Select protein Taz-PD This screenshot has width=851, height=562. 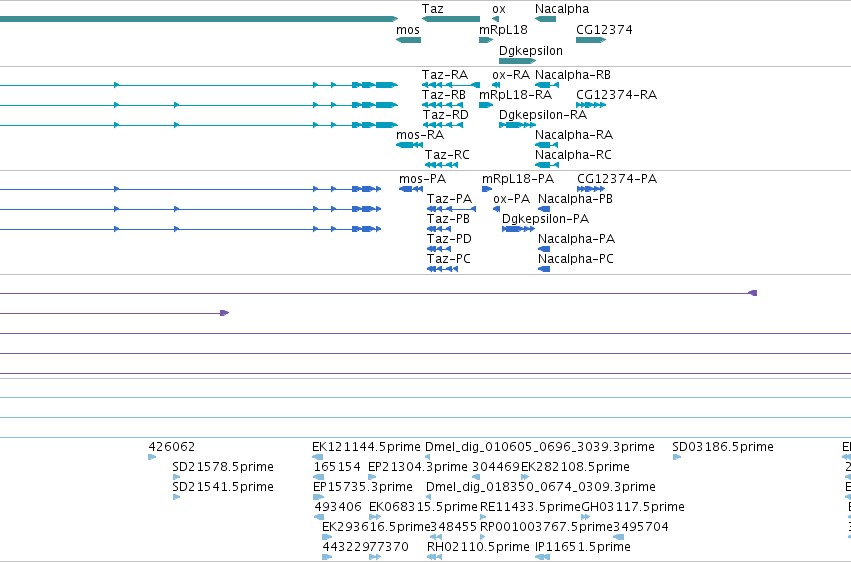click(x=449, y=239)
